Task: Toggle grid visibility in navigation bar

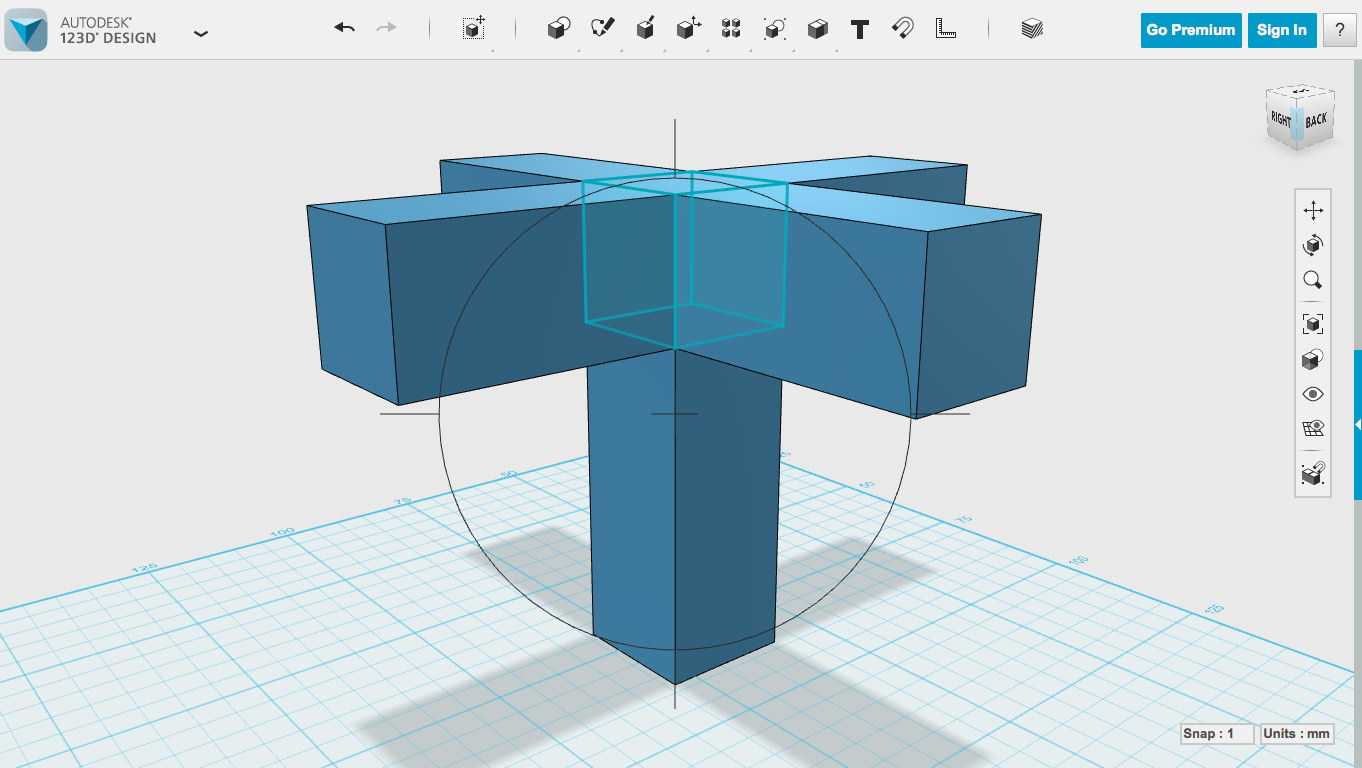Action: [x=1313, y=429]
